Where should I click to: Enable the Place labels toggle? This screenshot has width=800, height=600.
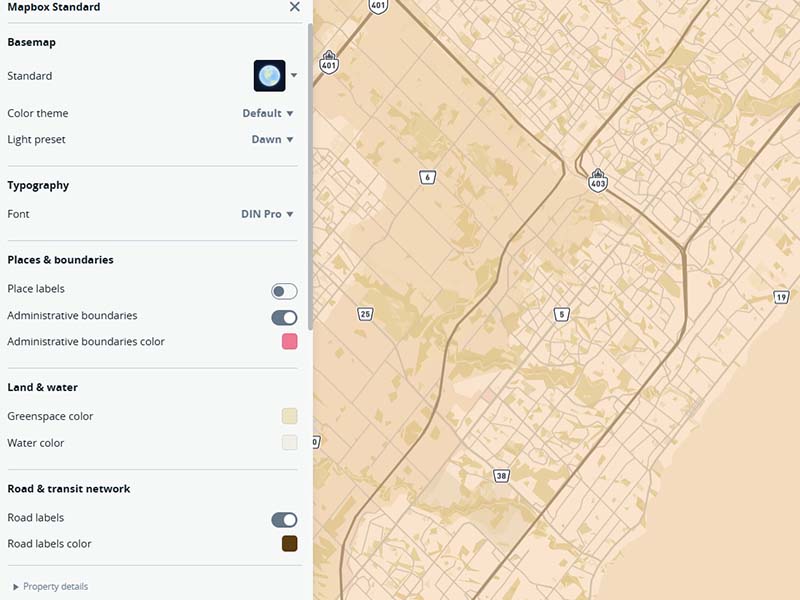(284, 291)
